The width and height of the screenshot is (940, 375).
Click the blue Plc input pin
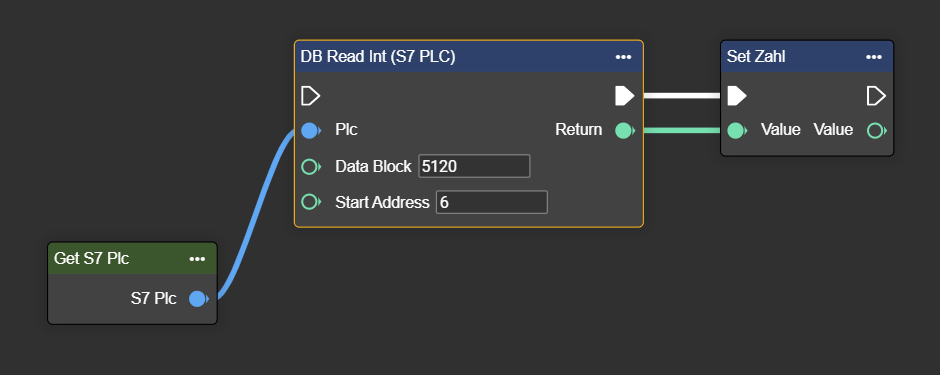tap(311, 131)
